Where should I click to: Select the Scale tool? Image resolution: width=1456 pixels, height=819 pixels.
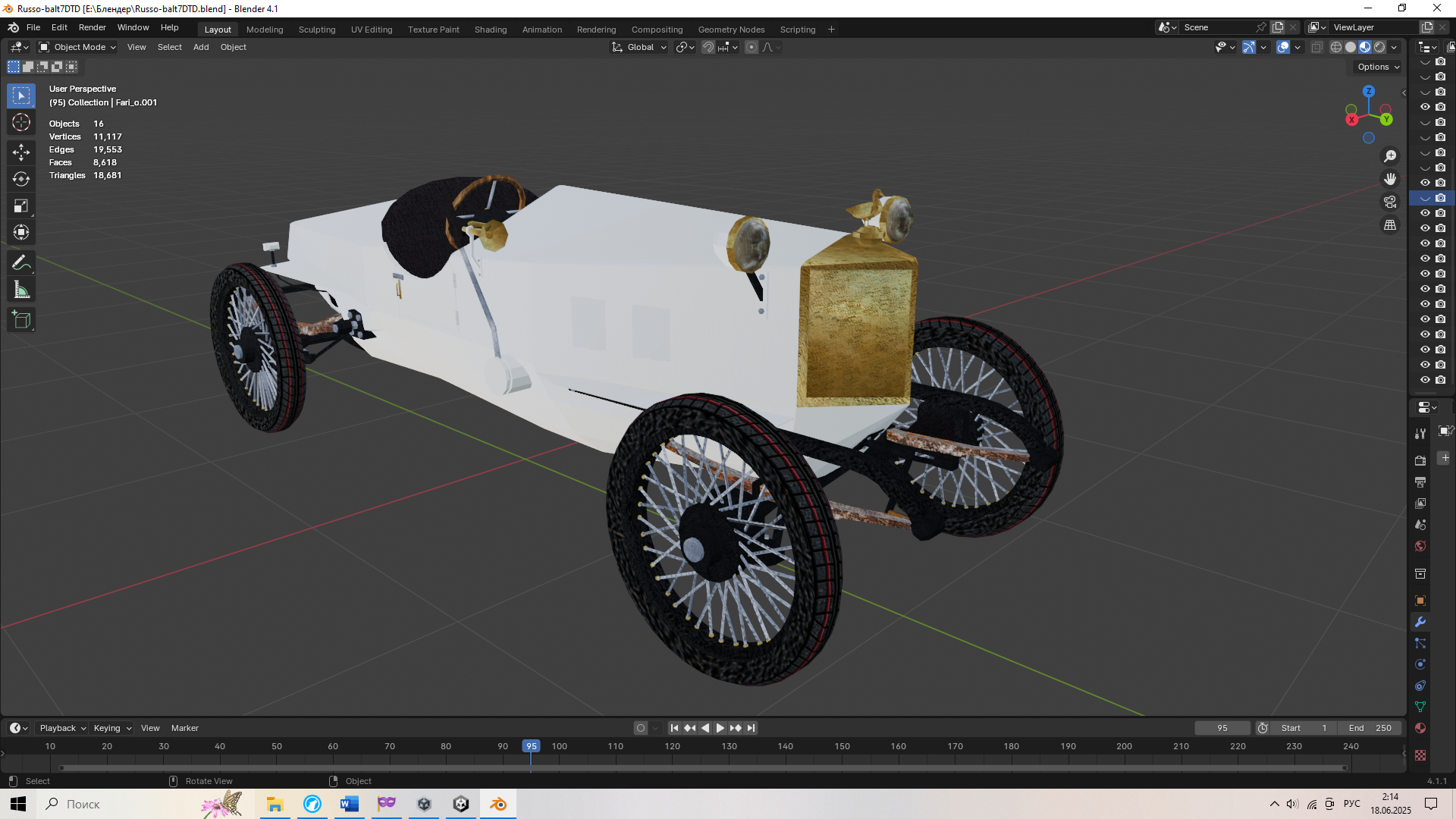click(x=21, y=206)
